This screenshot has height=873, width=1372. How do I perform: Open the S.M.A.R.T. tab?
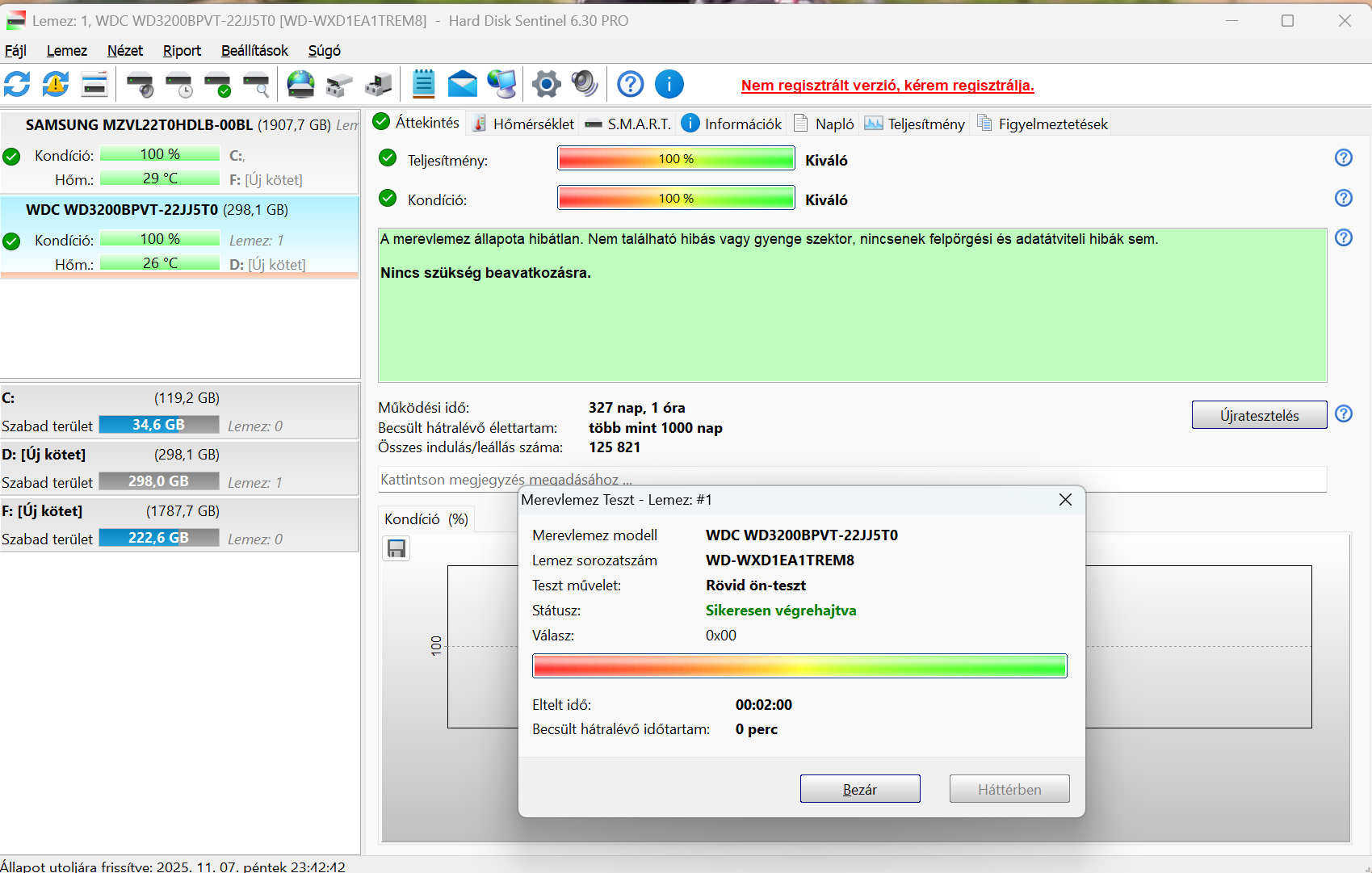pos(628,124)
